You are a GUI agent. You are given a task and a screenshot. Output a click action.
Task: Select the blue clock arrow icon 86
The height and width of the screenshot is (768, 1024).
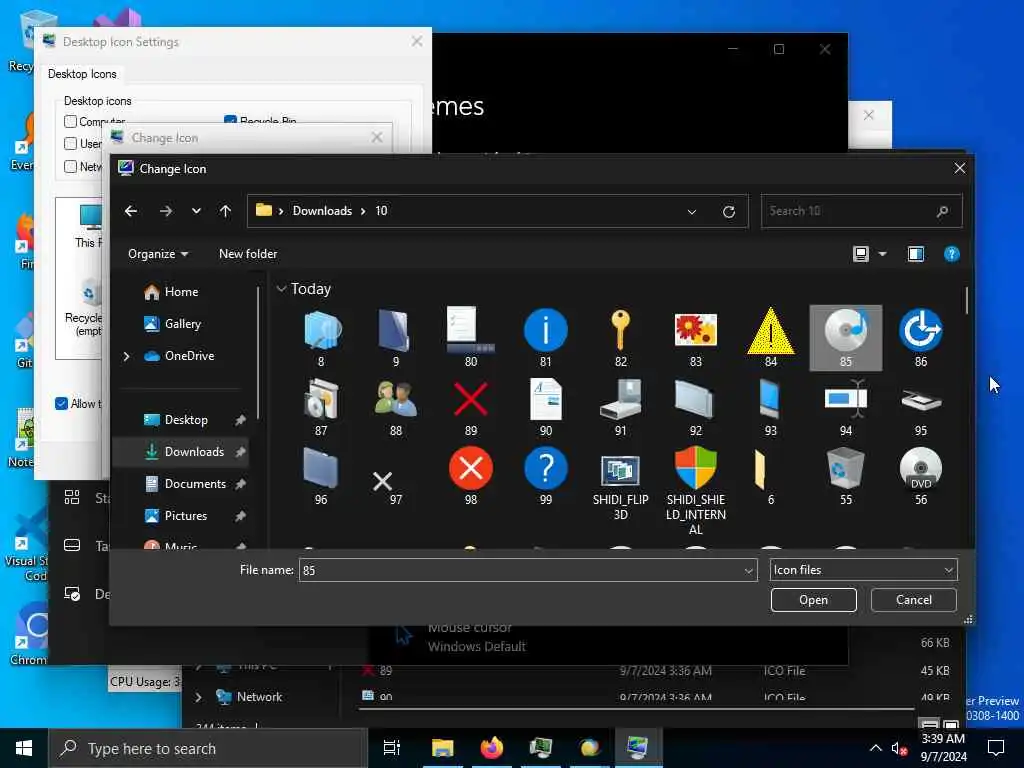tap(921, 338)
